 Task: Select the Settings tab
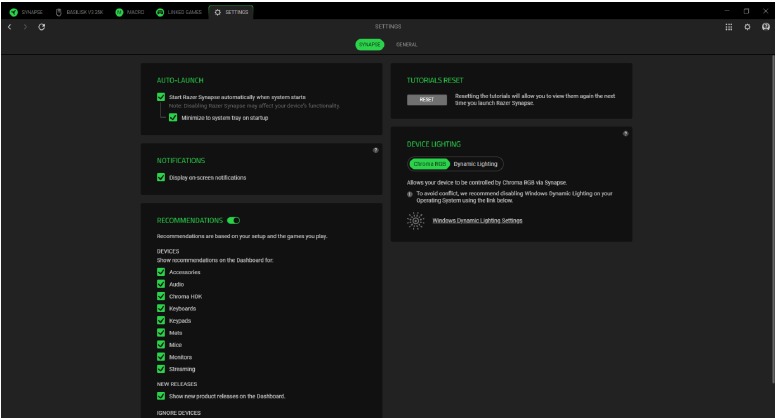[x=231, y=12]
